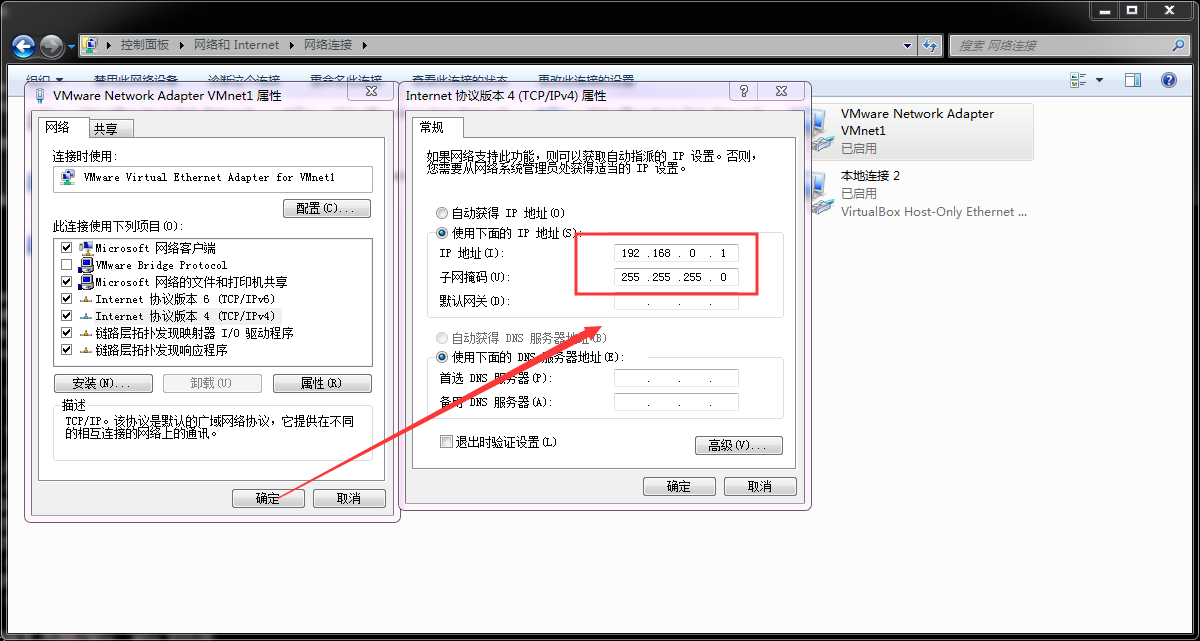Expand the chevron after 网络连接 breadcrumb

click(x=364, y=45)
